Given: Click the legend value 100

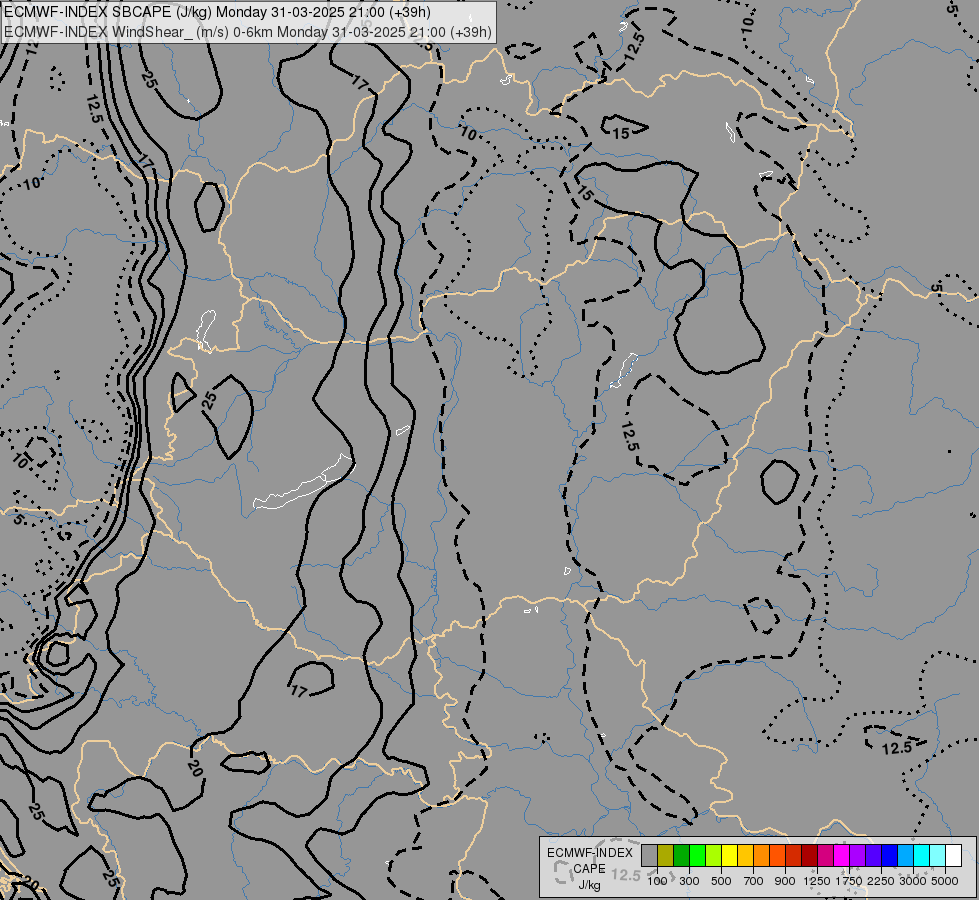Looking at the screenshot, I should click(657, 881).
